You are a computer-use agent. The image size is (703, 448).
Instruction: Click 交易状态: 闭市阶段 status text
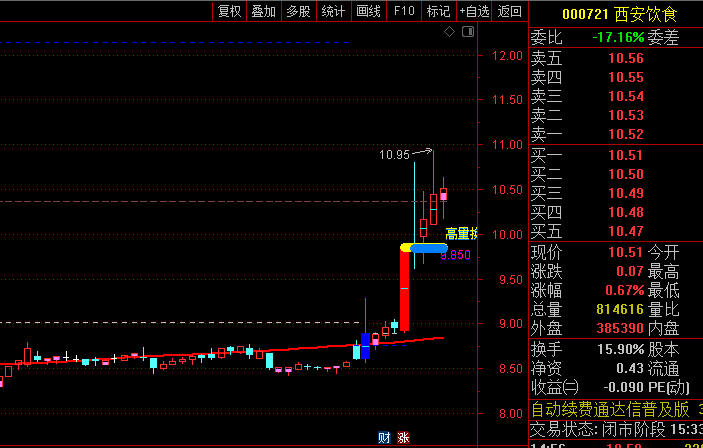tap(598, 430)
